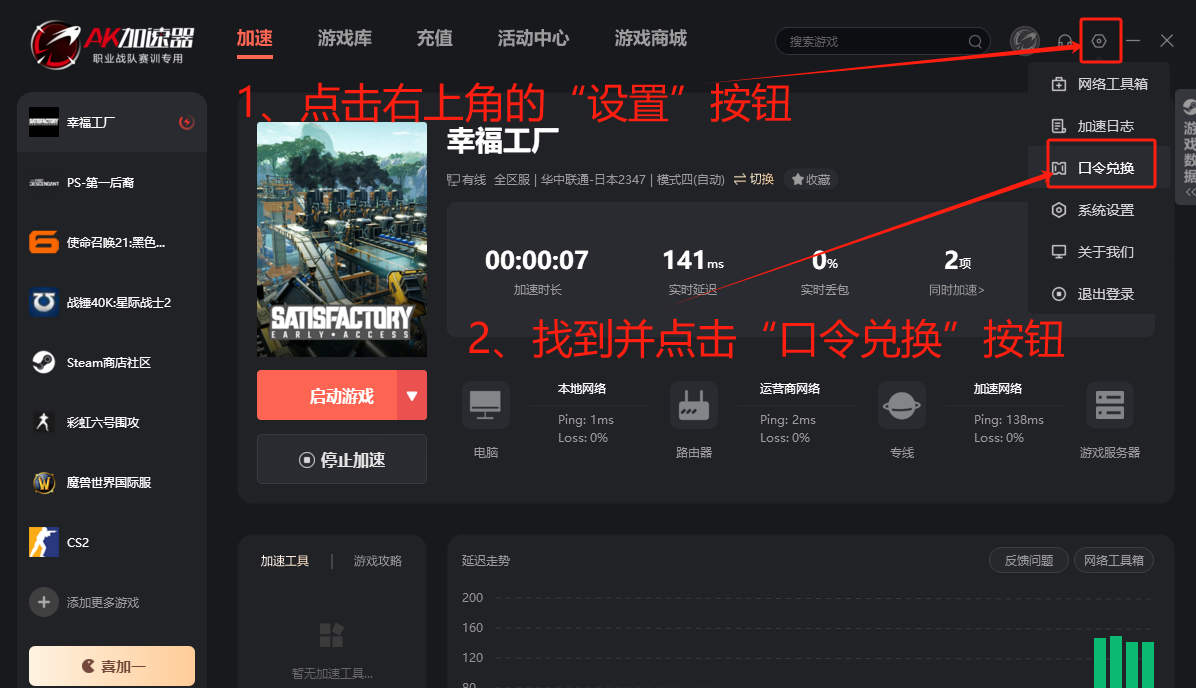Open the 游戏商城 tab
Screen dimensions: 1196x688
pos(651,38)
